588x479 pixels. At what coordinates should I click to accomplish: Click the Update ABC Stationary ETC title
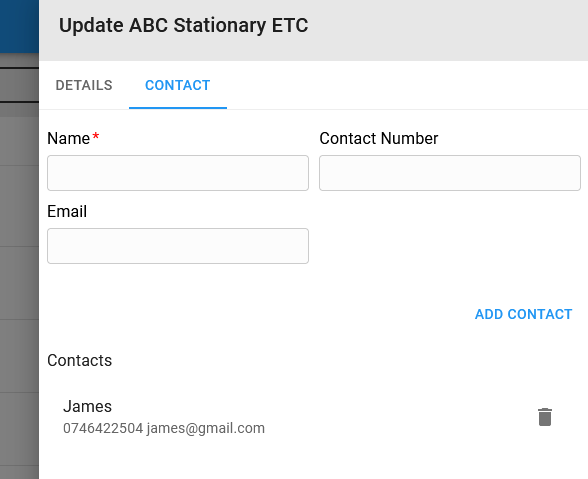point(184,26)
